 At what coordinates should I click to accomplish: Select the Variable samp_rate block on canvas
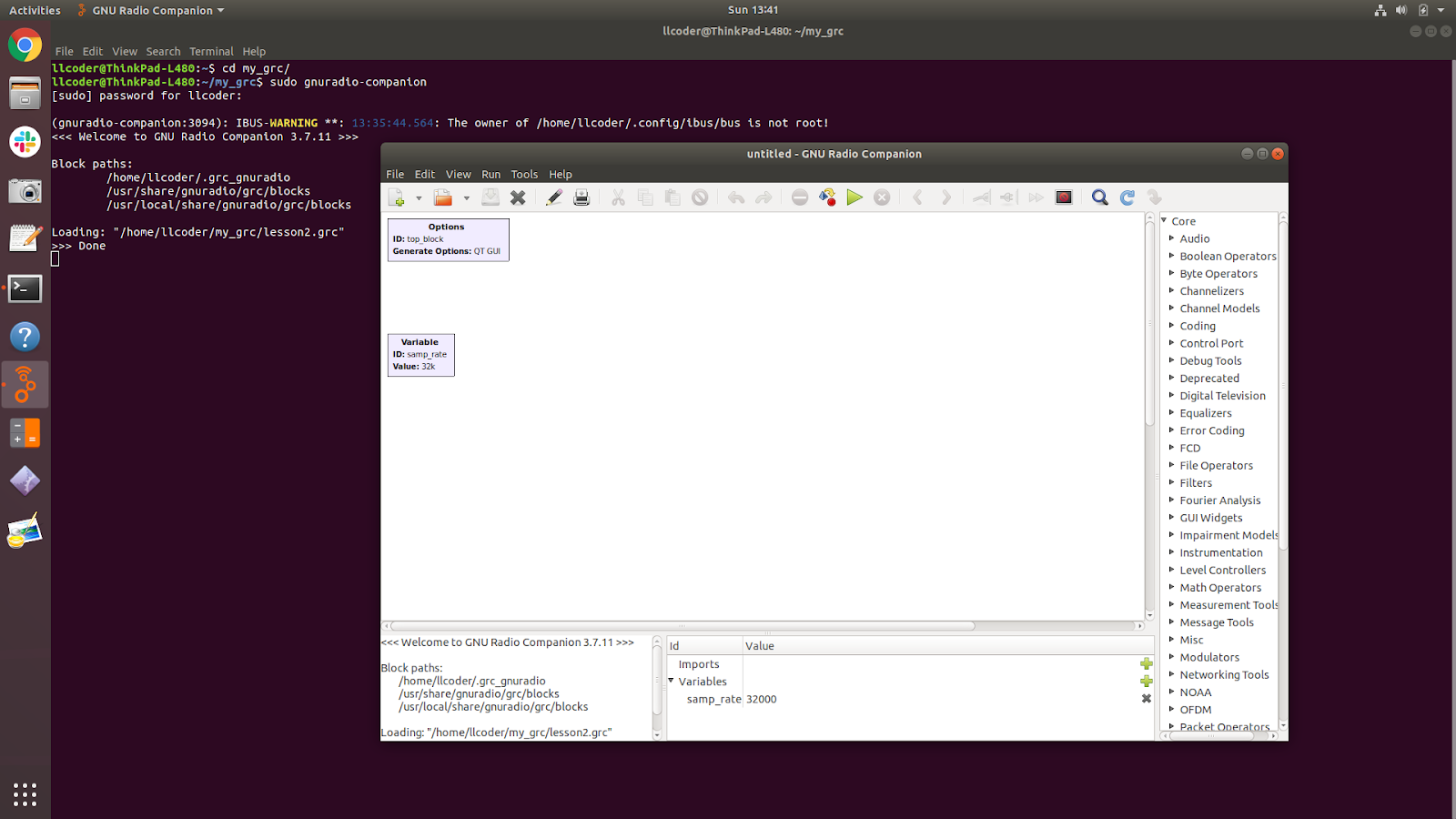click(421, 355)
